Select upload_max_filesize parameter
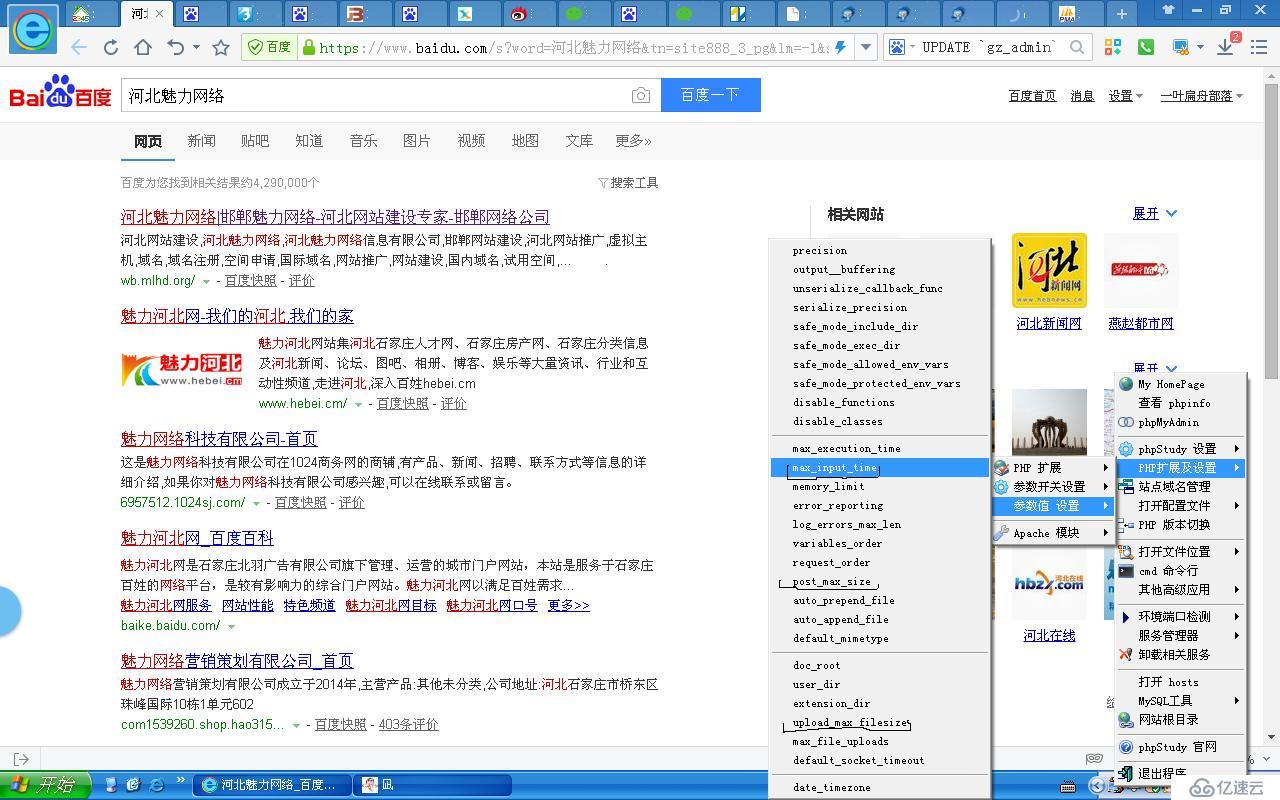The image size is (1280, 800). (x=880, y=723)
